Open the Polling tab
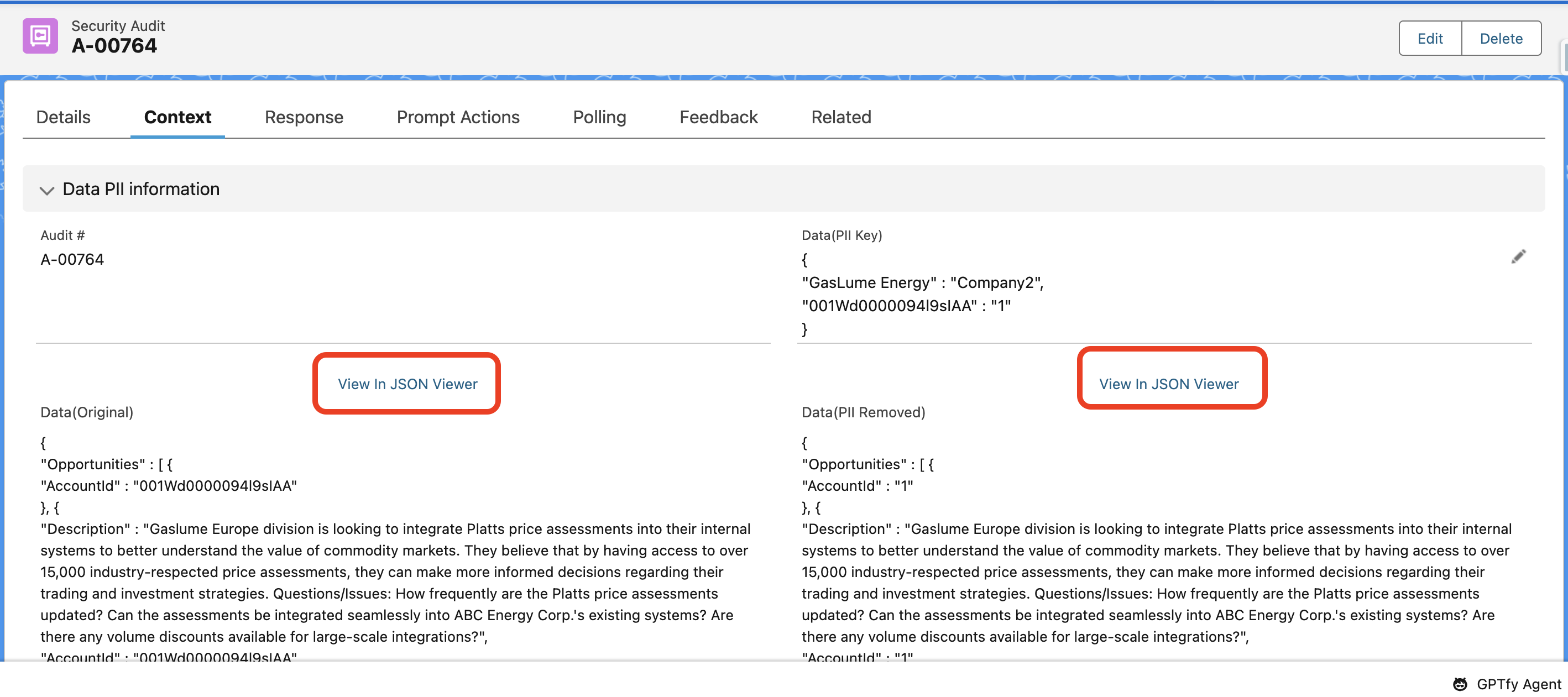Screen dimensions: 1568x697 599,117
